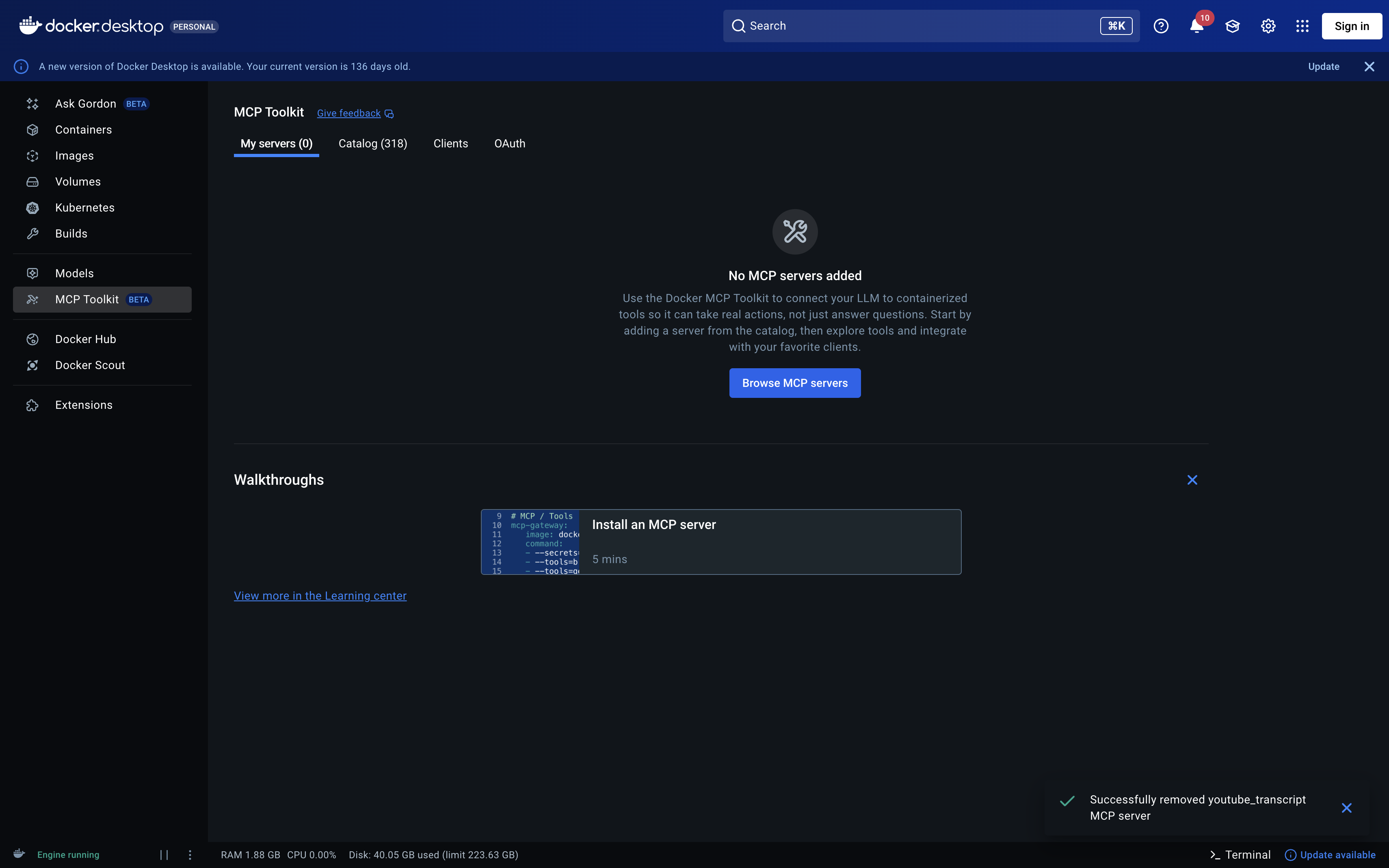Click Browse MCP servers button

point(795,383)
